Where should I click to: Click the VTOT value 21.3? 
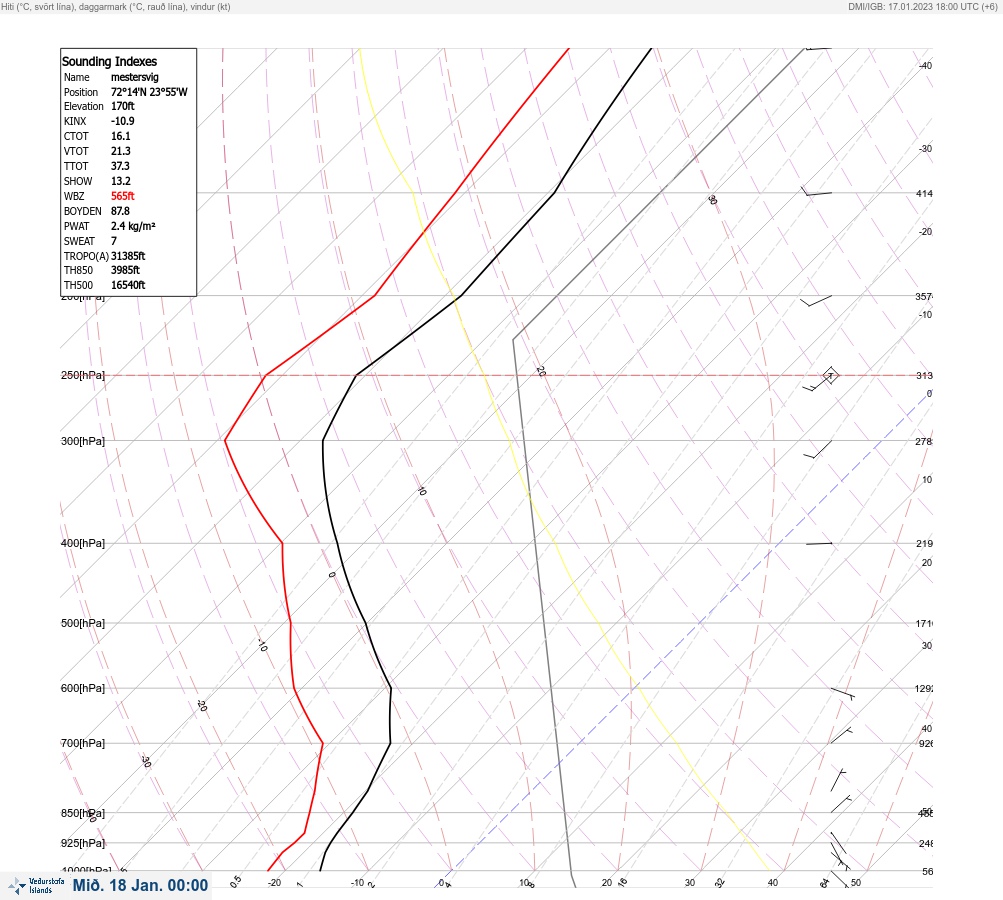pos(120,151)
